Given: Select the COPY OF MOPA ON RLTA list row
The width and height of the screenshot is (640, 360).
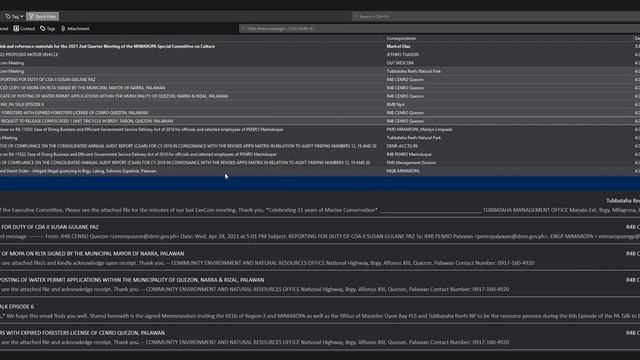Looking at the screenshot, I should [x=320, y=88].
